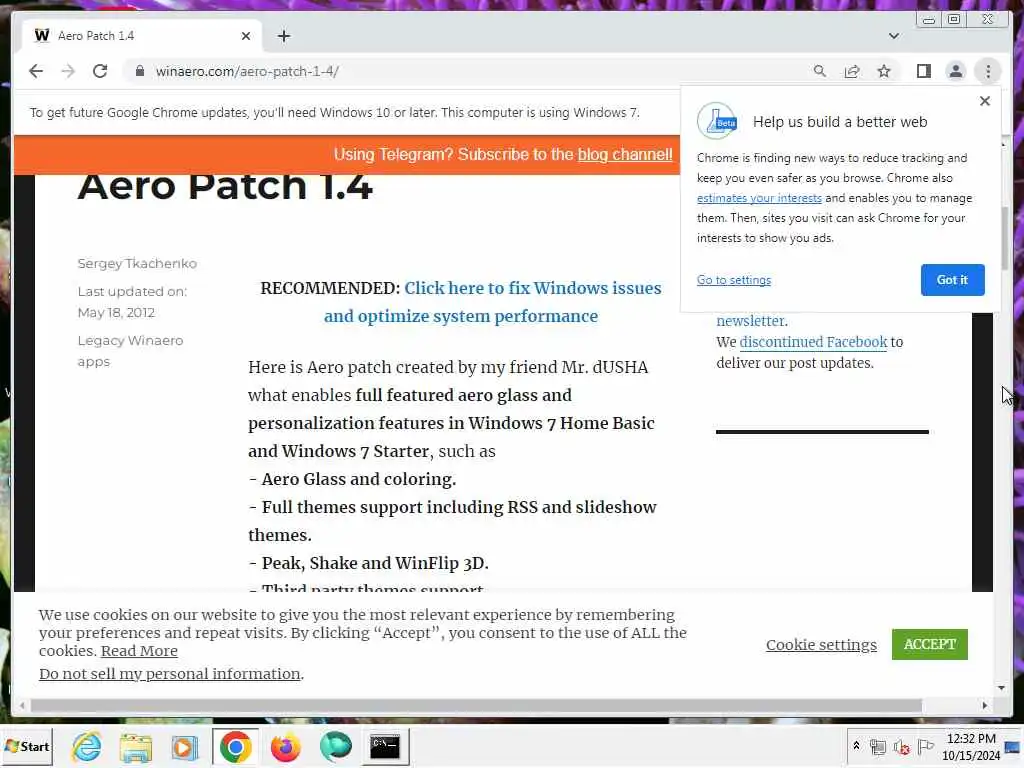Click the vertical scrollbar down arrow

click(x=1001, y=688)
